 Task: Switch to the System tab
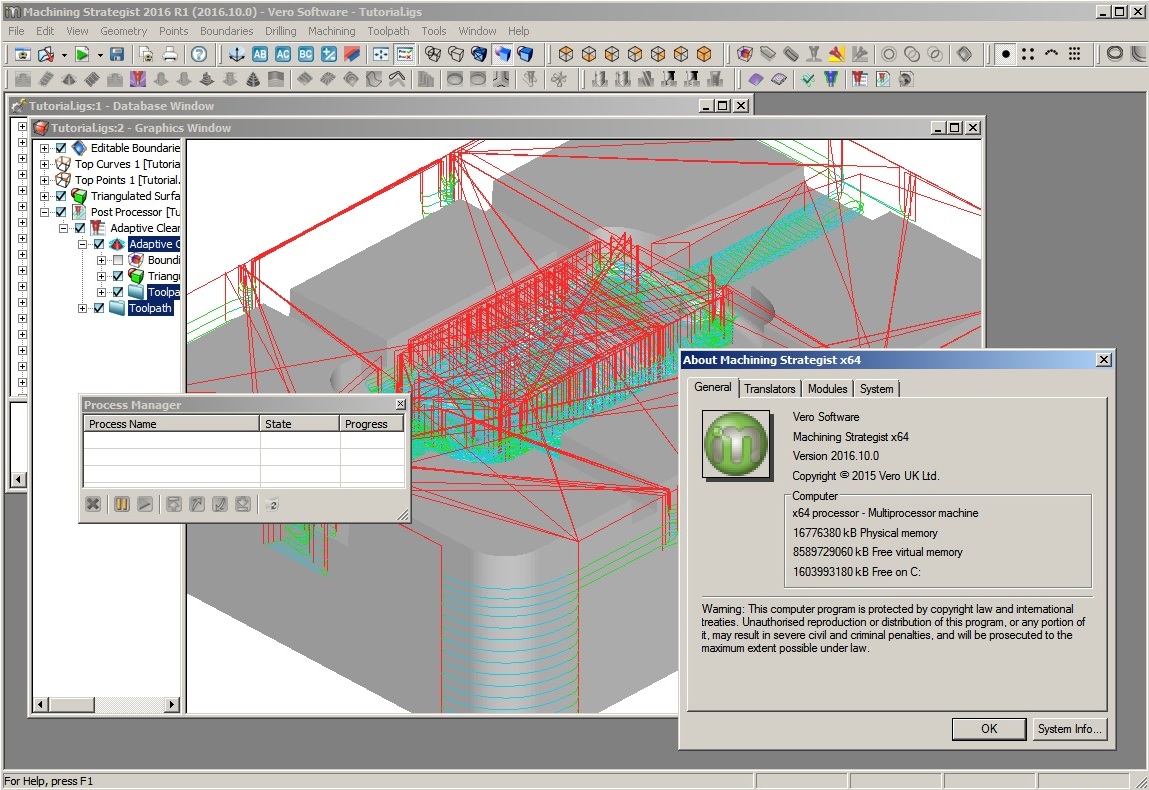(x=876, y=388)
